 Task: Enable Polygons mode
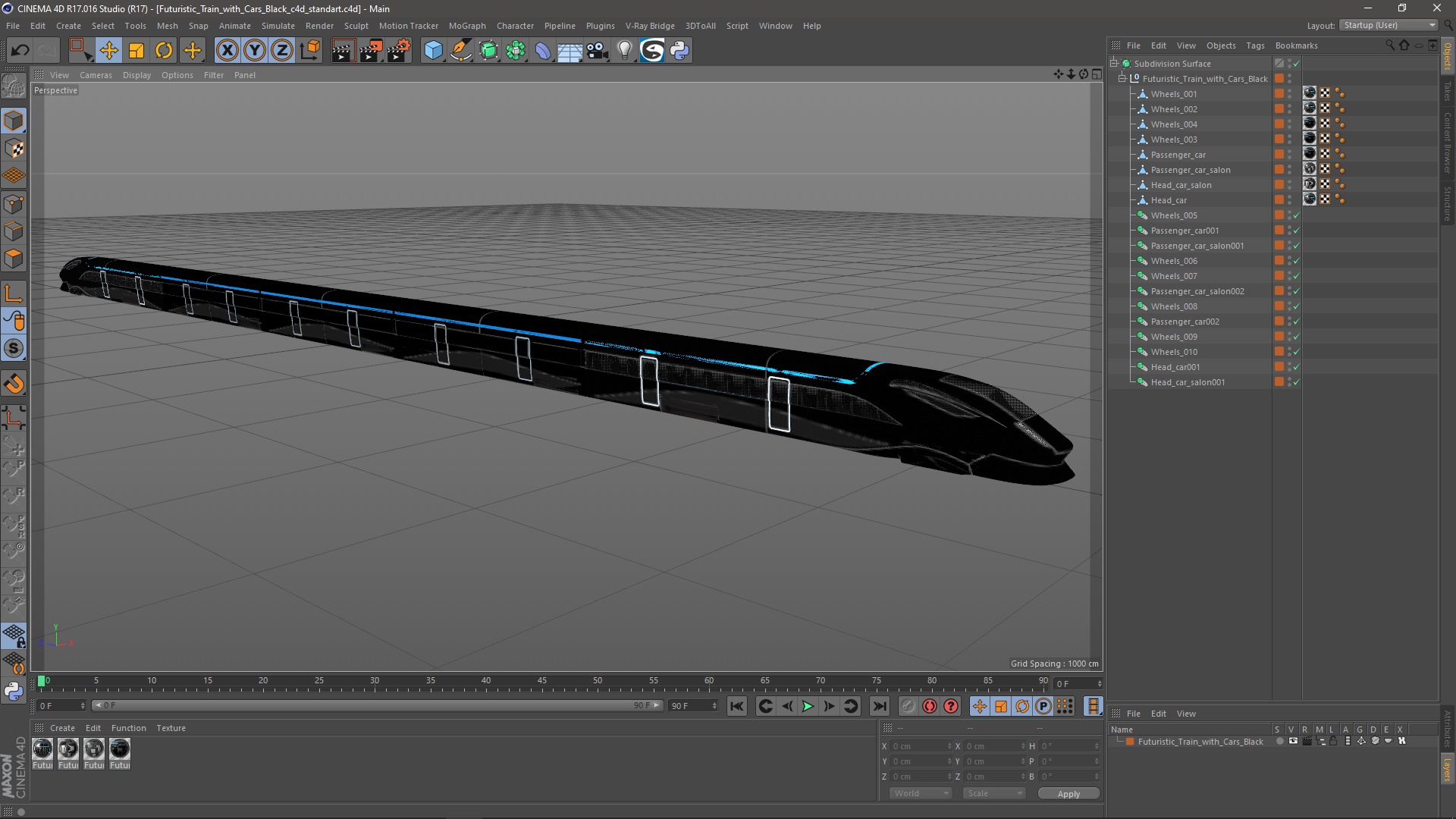(x=14, y=259)
